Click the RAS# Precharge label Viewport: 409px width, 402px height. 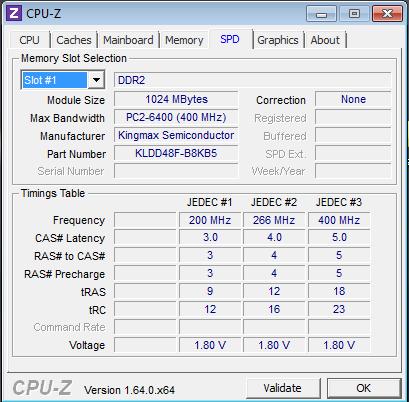coord(64,274)
